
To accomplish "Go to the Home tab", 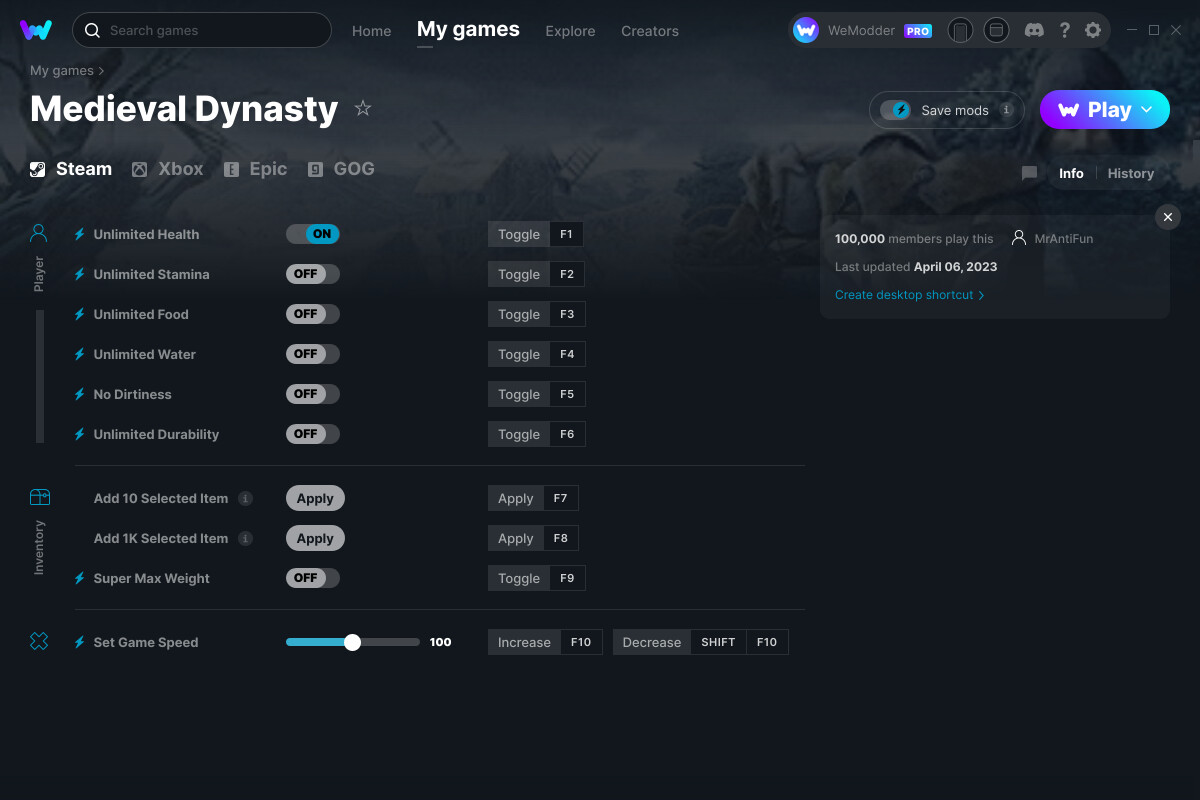I will (372, 31).
